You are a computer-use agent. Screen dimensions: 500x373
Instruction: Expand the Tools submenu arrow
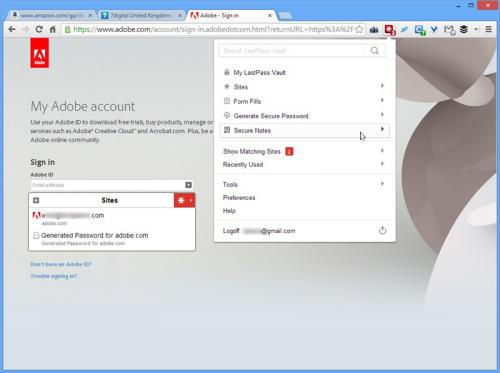click(x=382, y=184)
